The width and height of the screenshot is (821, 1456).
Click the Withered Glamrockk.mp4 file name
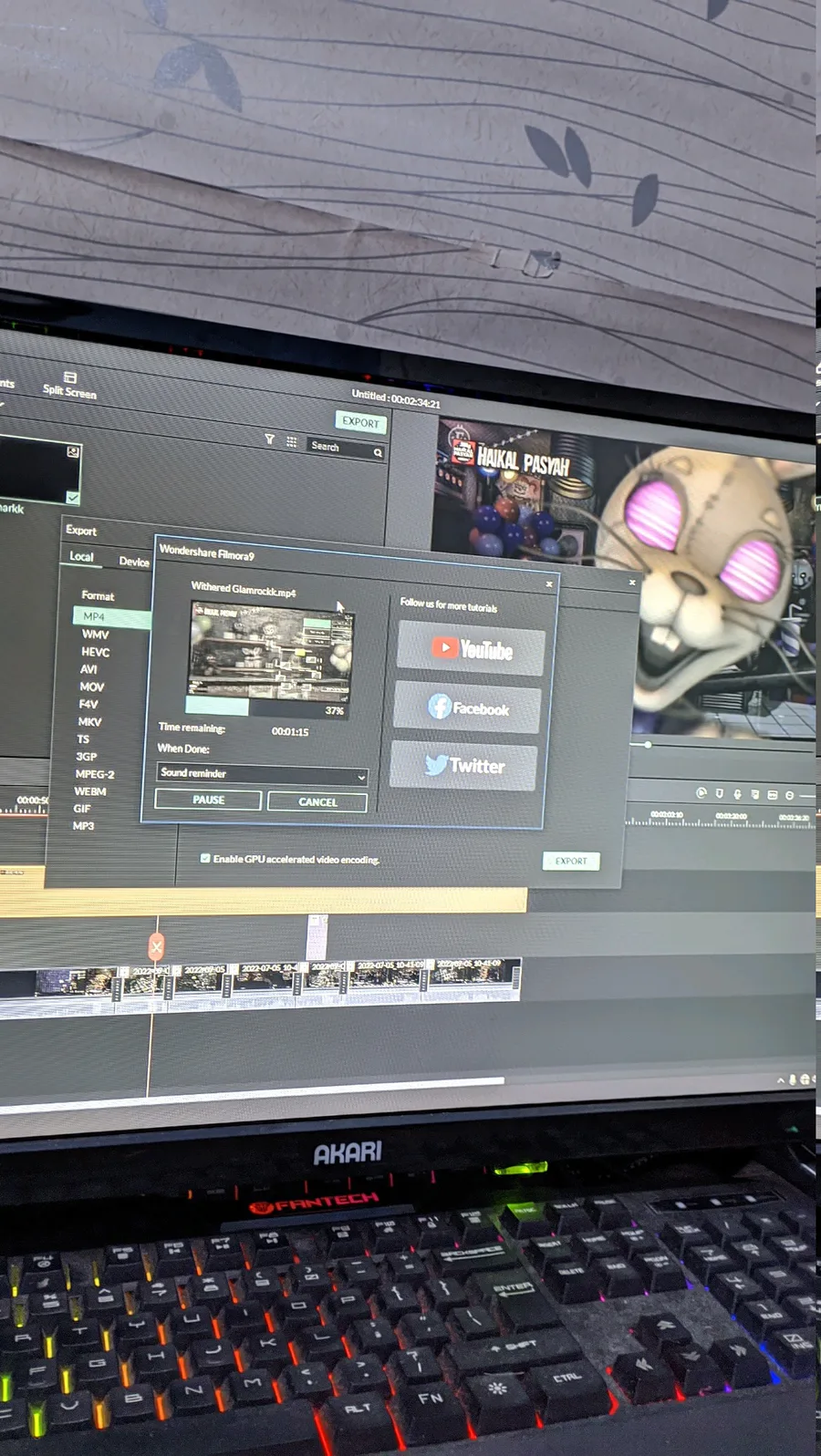[244, 589]
